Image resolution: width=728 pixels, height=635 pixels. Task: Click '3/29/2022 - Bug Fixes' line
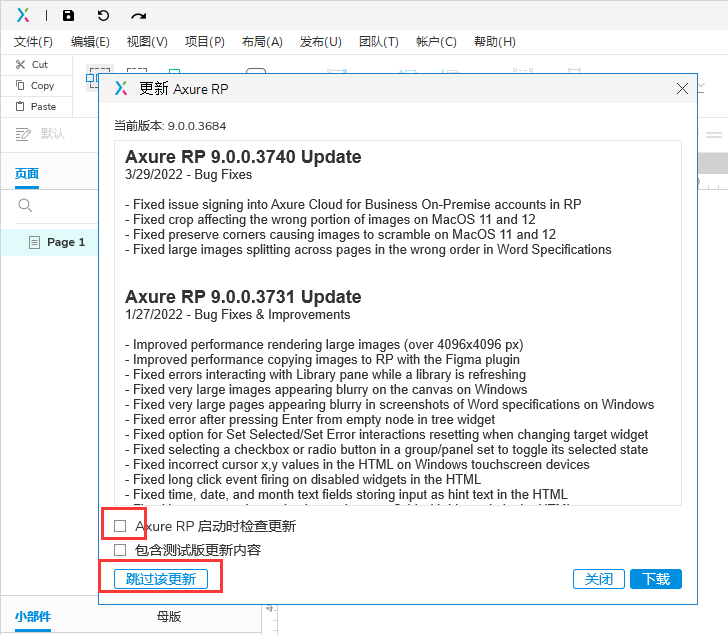click(188, 175)
